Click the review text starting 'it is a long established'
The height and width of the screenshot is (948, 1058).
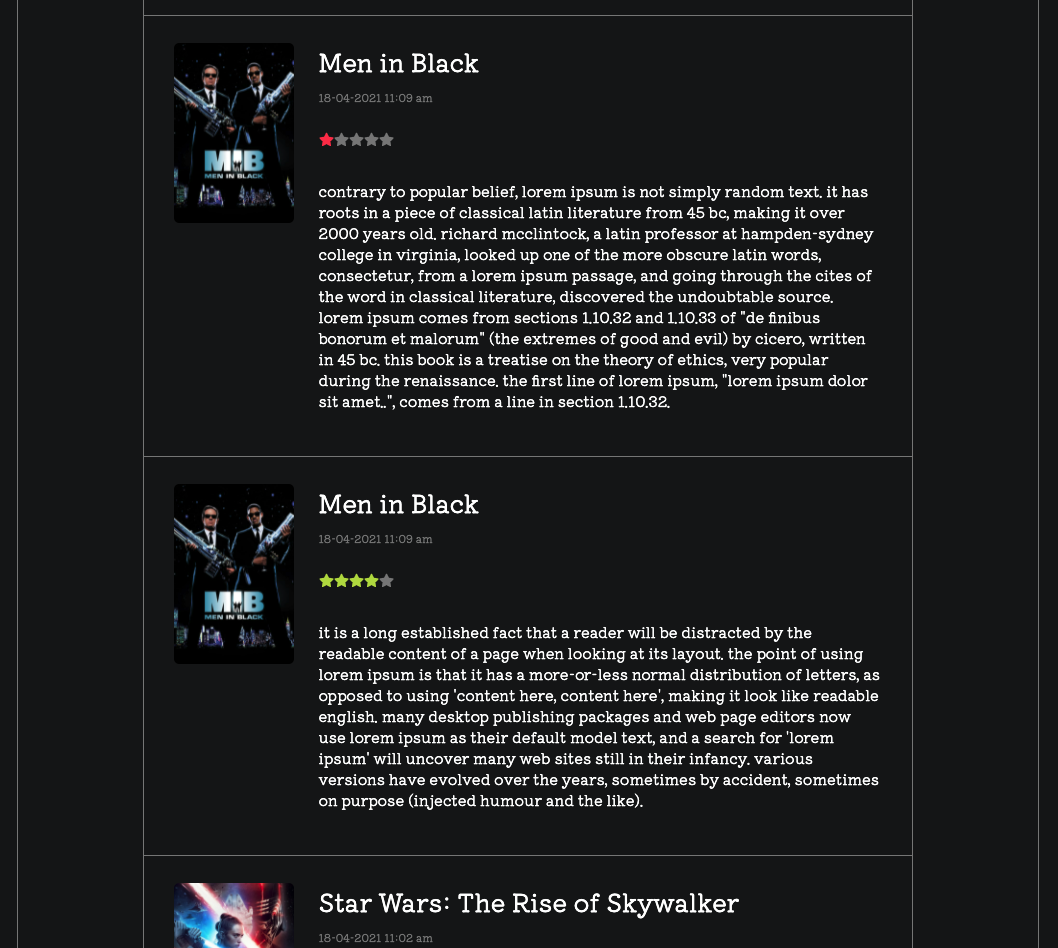[x=599, y=717]
